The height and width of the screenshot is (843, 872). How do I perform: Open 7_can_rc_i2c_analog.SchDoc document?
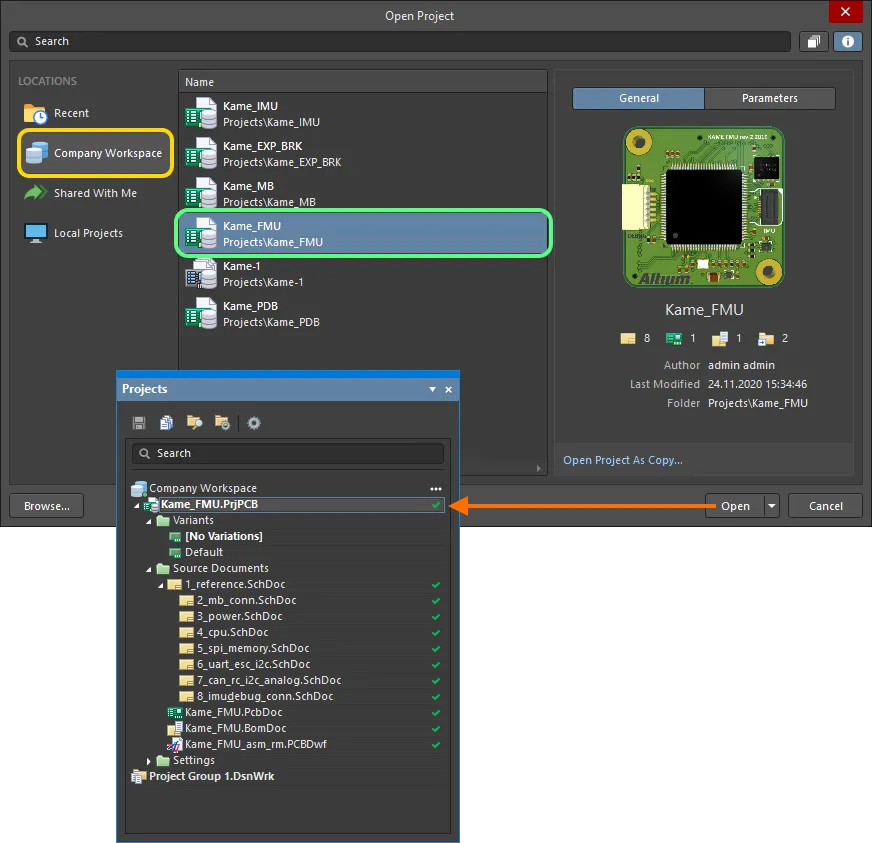pos(269,681)
